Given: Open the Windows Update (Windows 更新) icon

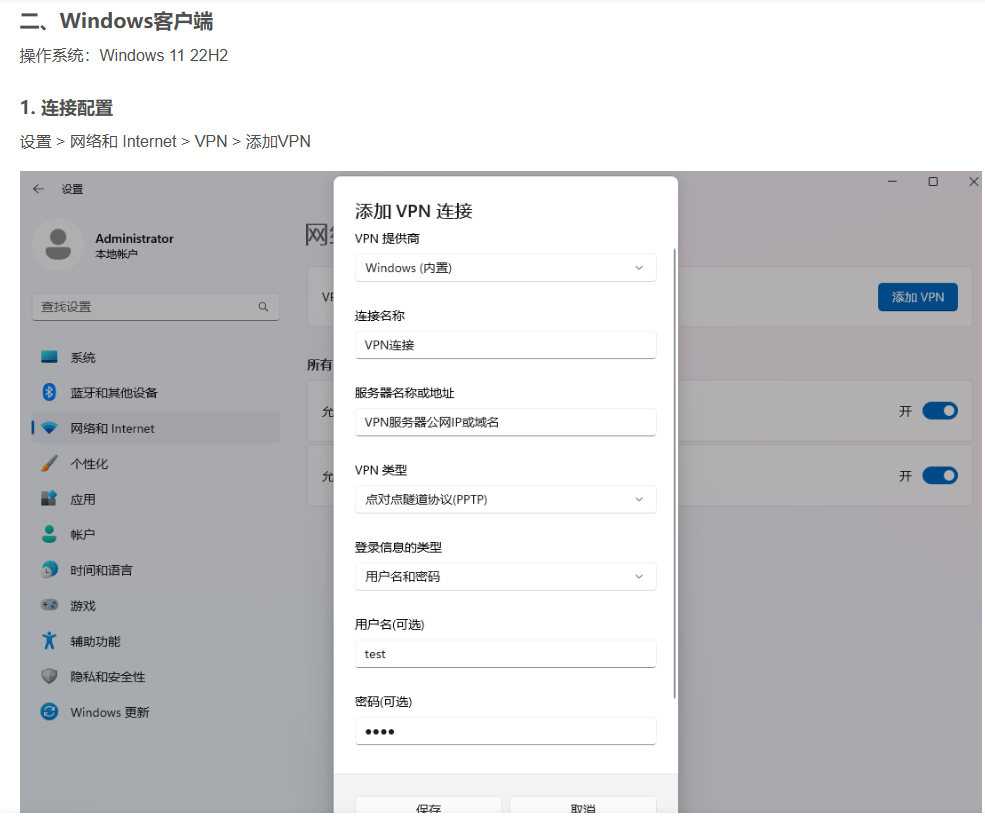Looking at the screenshot, I should pos(49,712).
